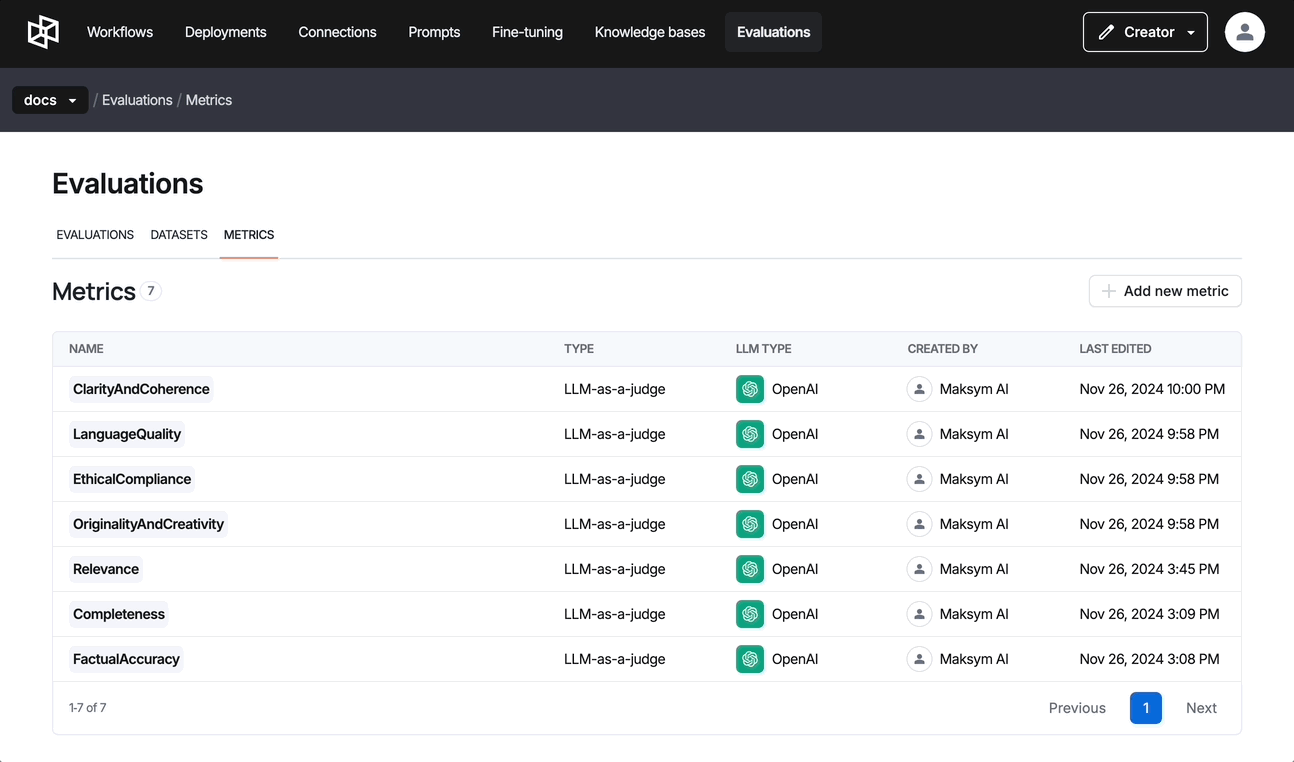Expand the Creator mode dropdown
Screen dimensions: 1294x762
point(1145,32)
